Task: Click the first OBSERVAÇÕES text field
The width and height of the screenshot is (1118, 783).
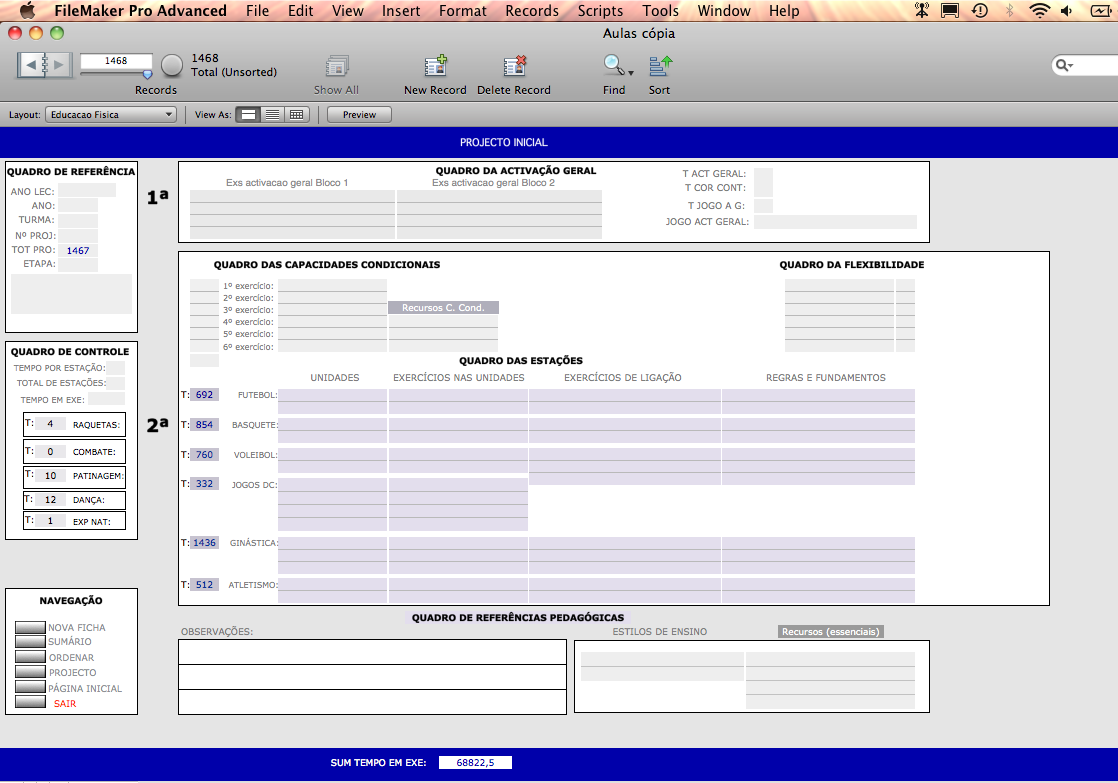Action: tap(372, 652)
